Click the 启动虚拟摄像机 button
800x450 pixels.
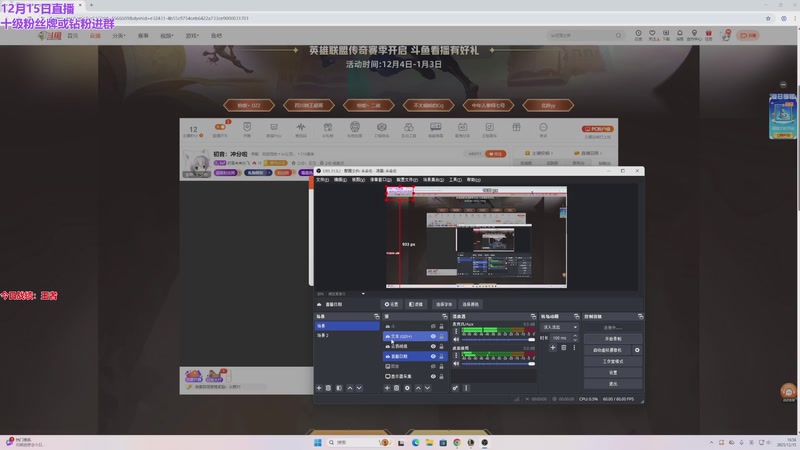click(608, 351)
